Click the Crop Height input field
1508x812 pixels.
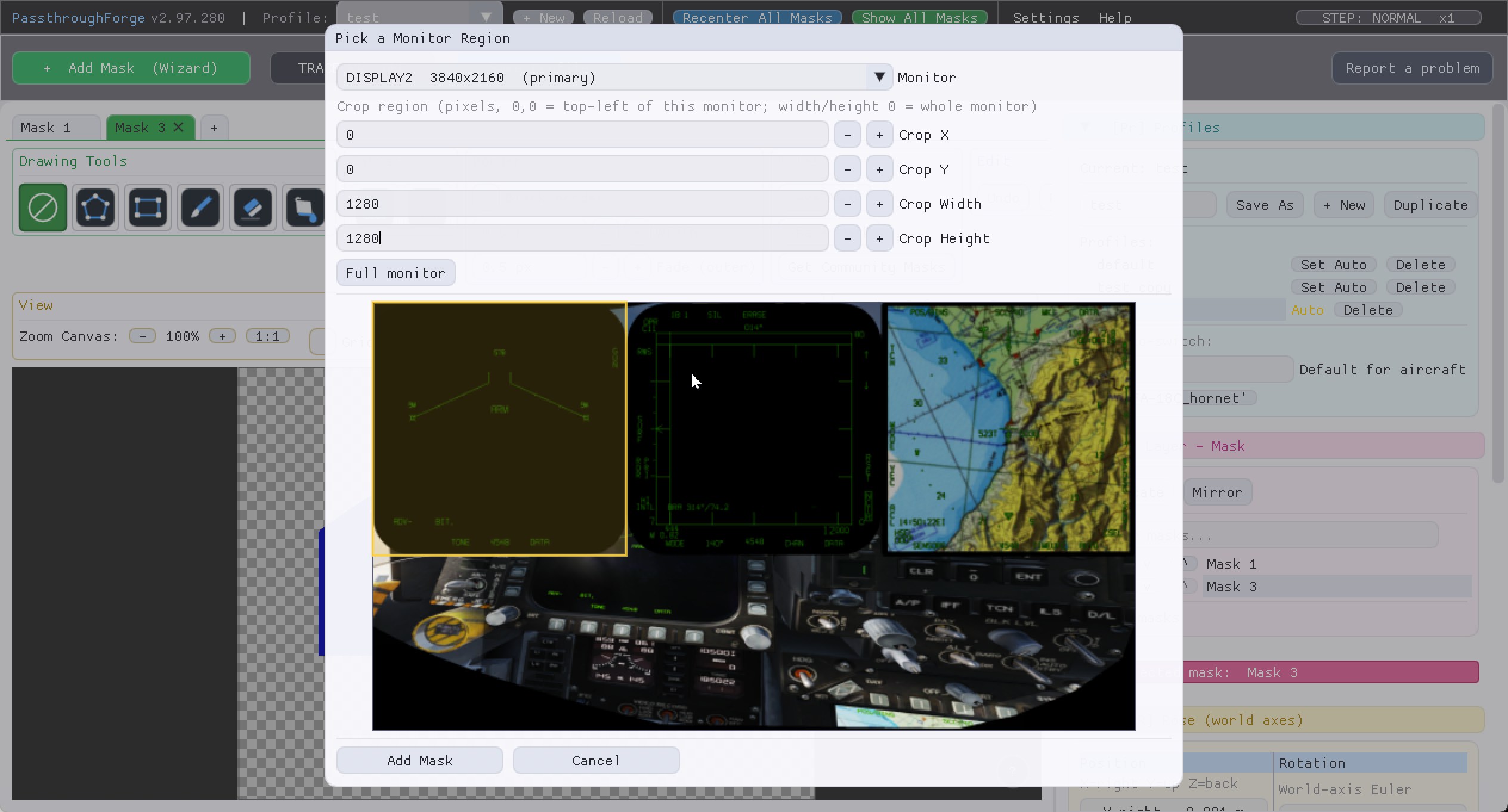coord(582,238)
